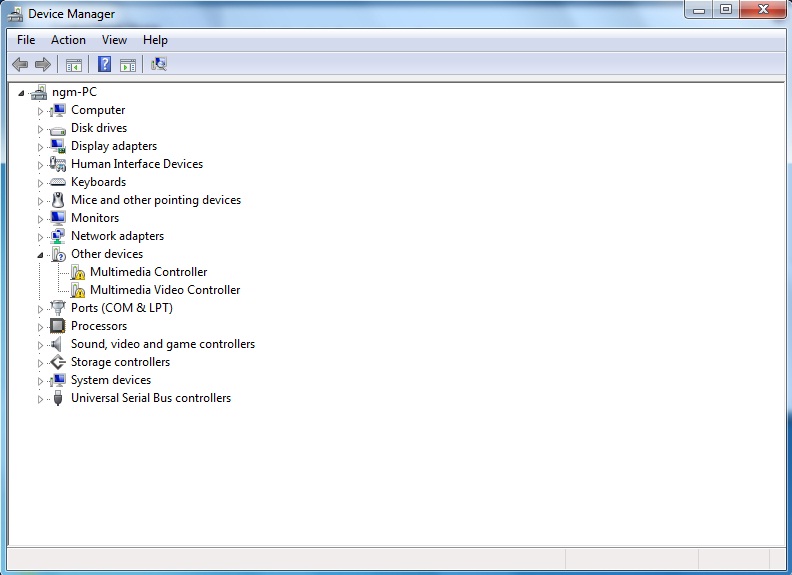Screen dimensions: 792x575
Task: Click the Ports (COM & LPT) icon
Action: click(x=58, y=308)
